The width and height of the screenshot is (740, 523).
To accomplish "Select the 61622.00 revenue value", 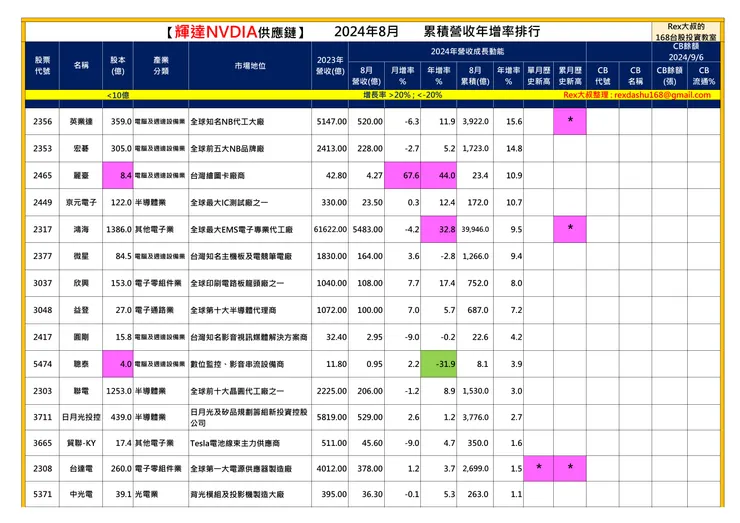I will click(x=330, y=229).
